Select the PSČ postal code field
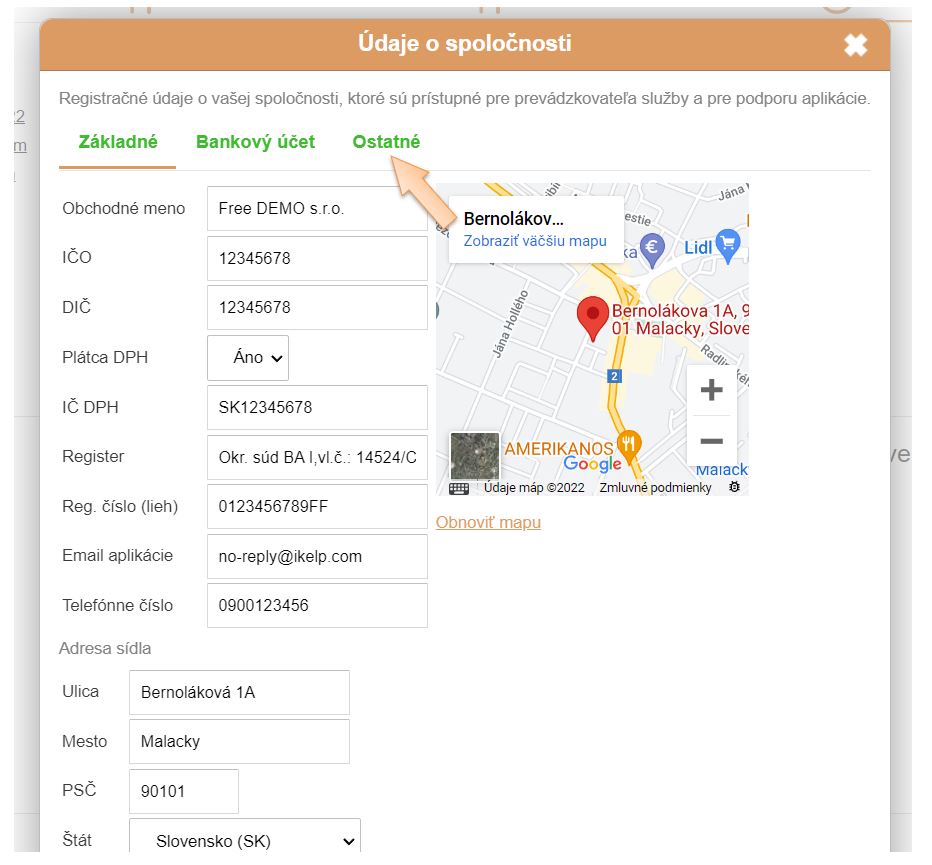The width and height of the screenshot is (932, 865). click(184, 792)
